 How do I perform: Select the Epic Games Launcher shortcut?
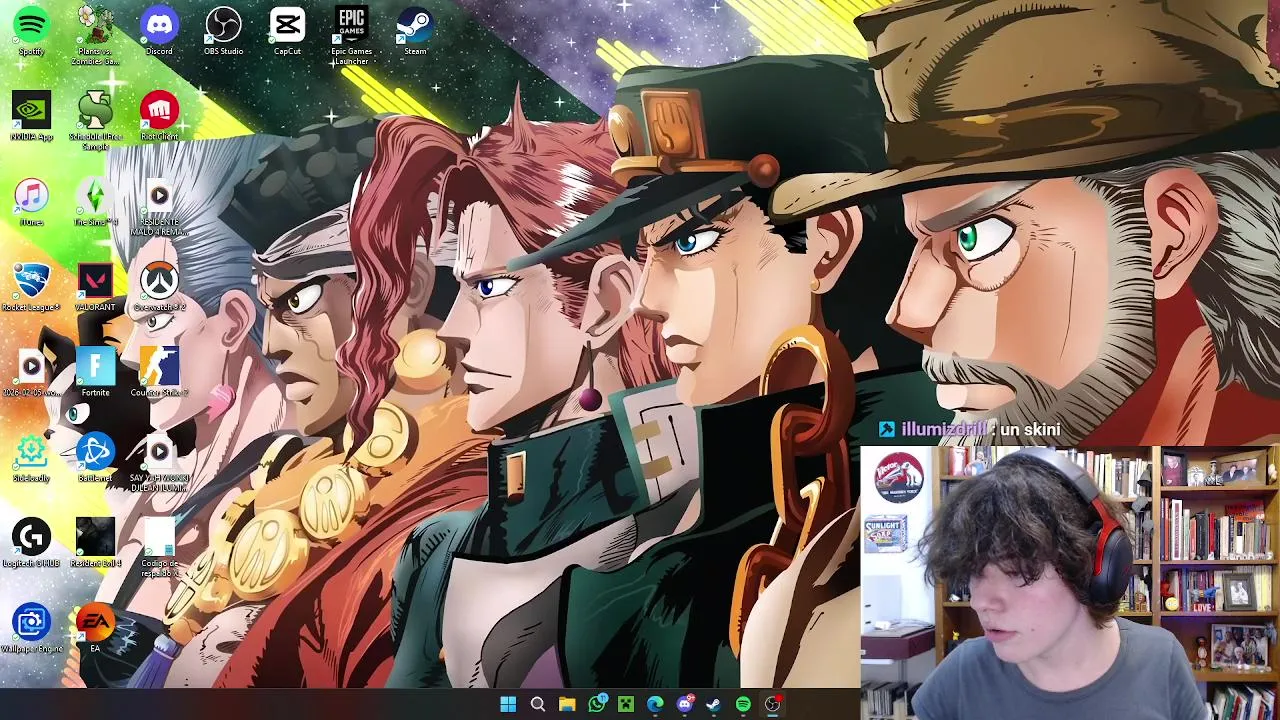(351, 35)
